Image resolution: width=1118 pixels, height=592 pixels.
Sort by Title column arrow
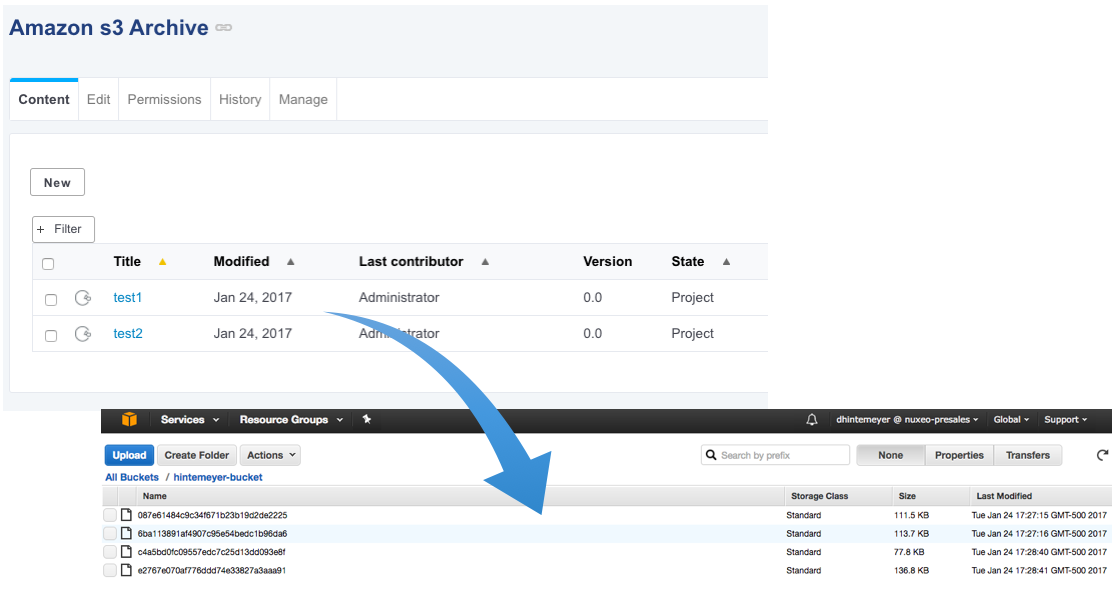click(x=163, y=262)
